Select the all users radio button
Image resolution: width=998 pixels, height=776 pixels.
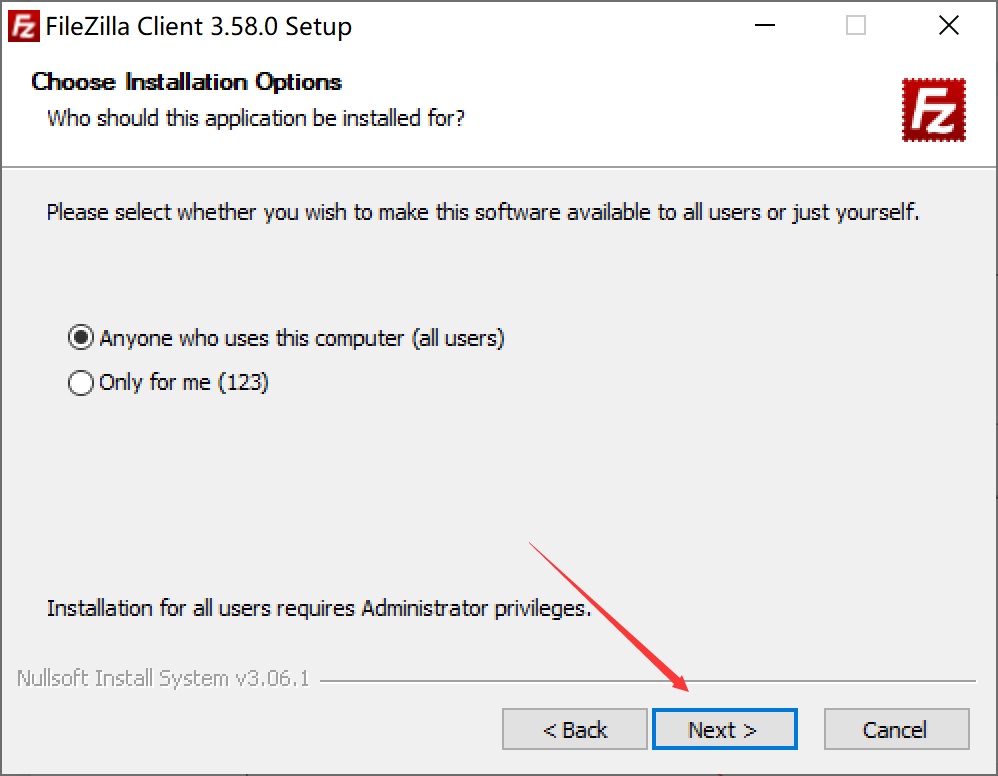[81, 337]
